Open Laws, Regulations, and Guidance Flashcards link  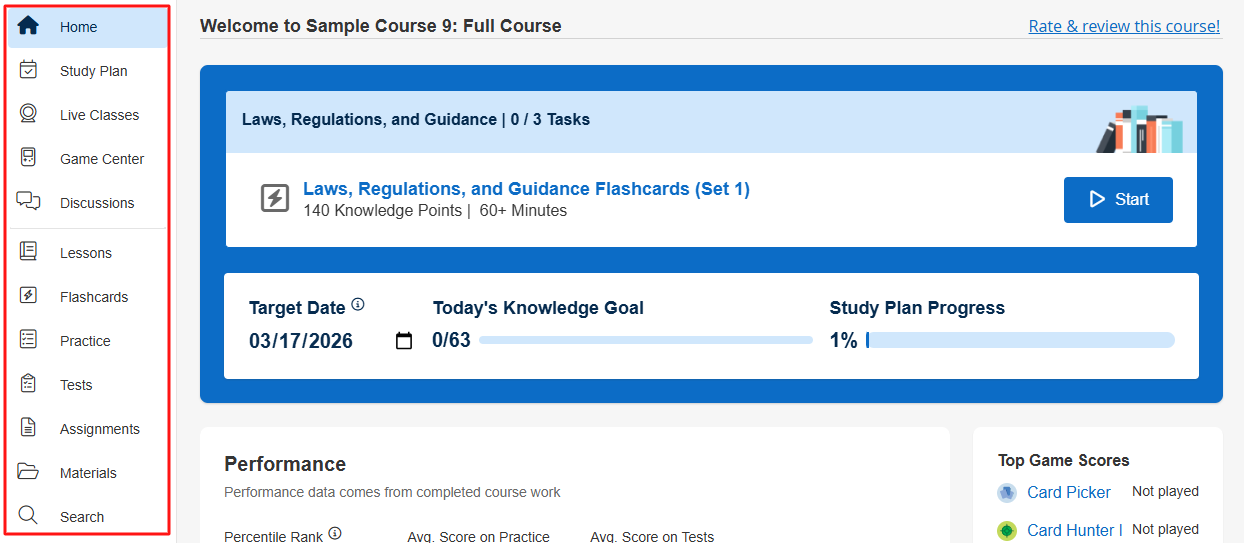(526, 189)
